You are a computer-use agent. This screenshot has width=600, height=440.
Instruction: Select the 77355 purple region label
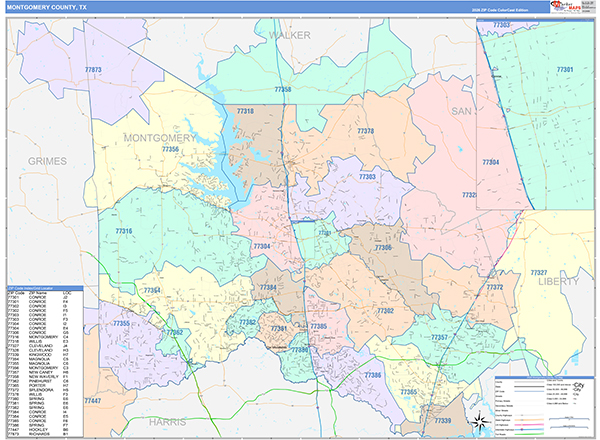click(x=121, y=324)
